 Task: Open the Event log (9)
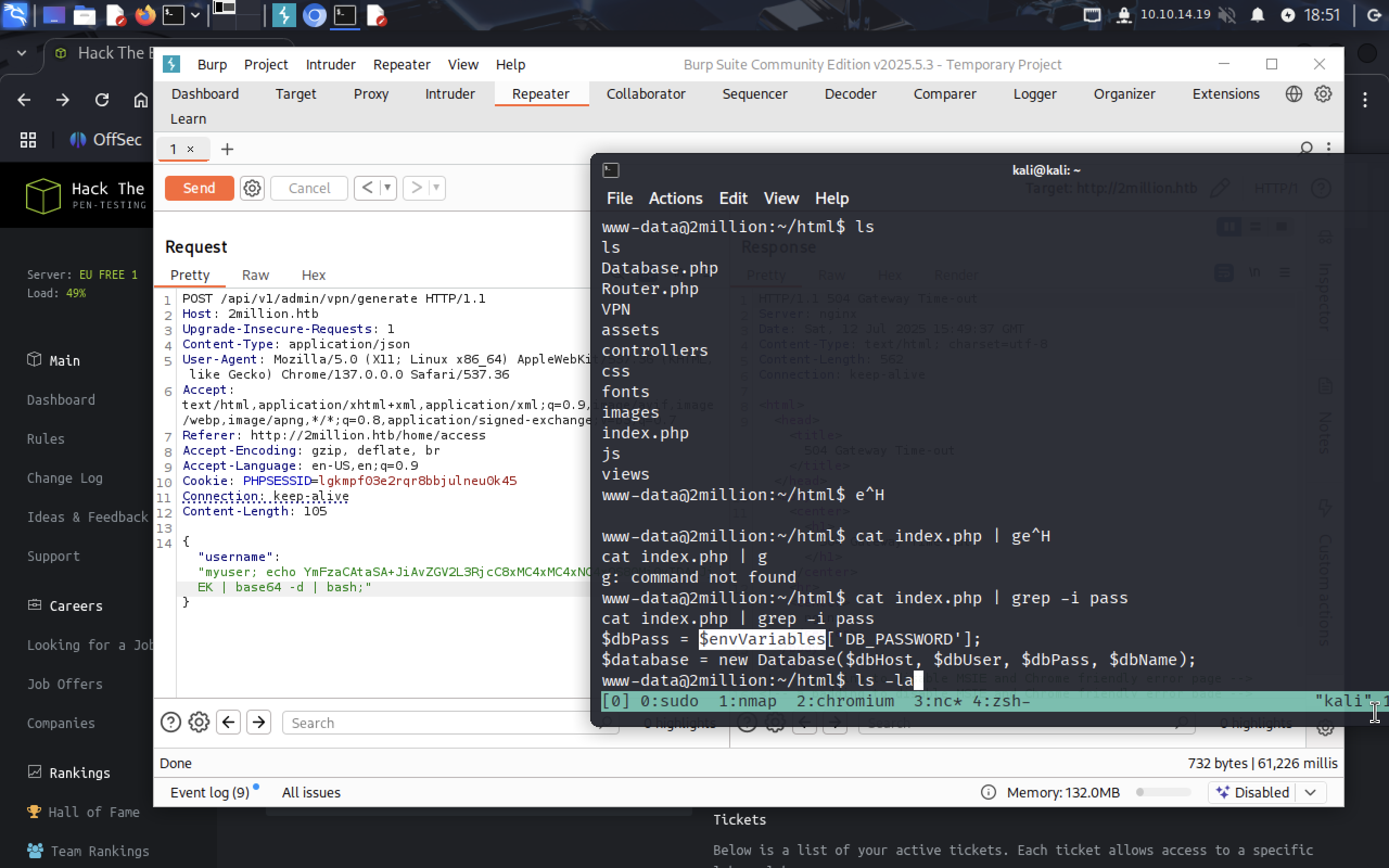click(210, 792)
